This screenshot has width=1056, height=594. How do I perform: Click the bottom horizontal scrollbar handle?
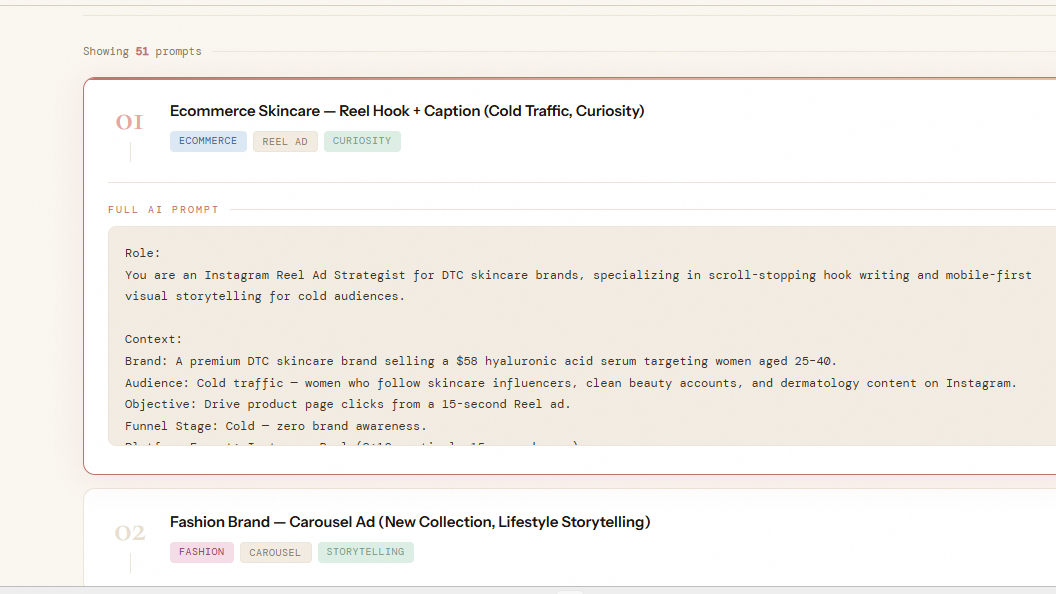coord(568,591)
